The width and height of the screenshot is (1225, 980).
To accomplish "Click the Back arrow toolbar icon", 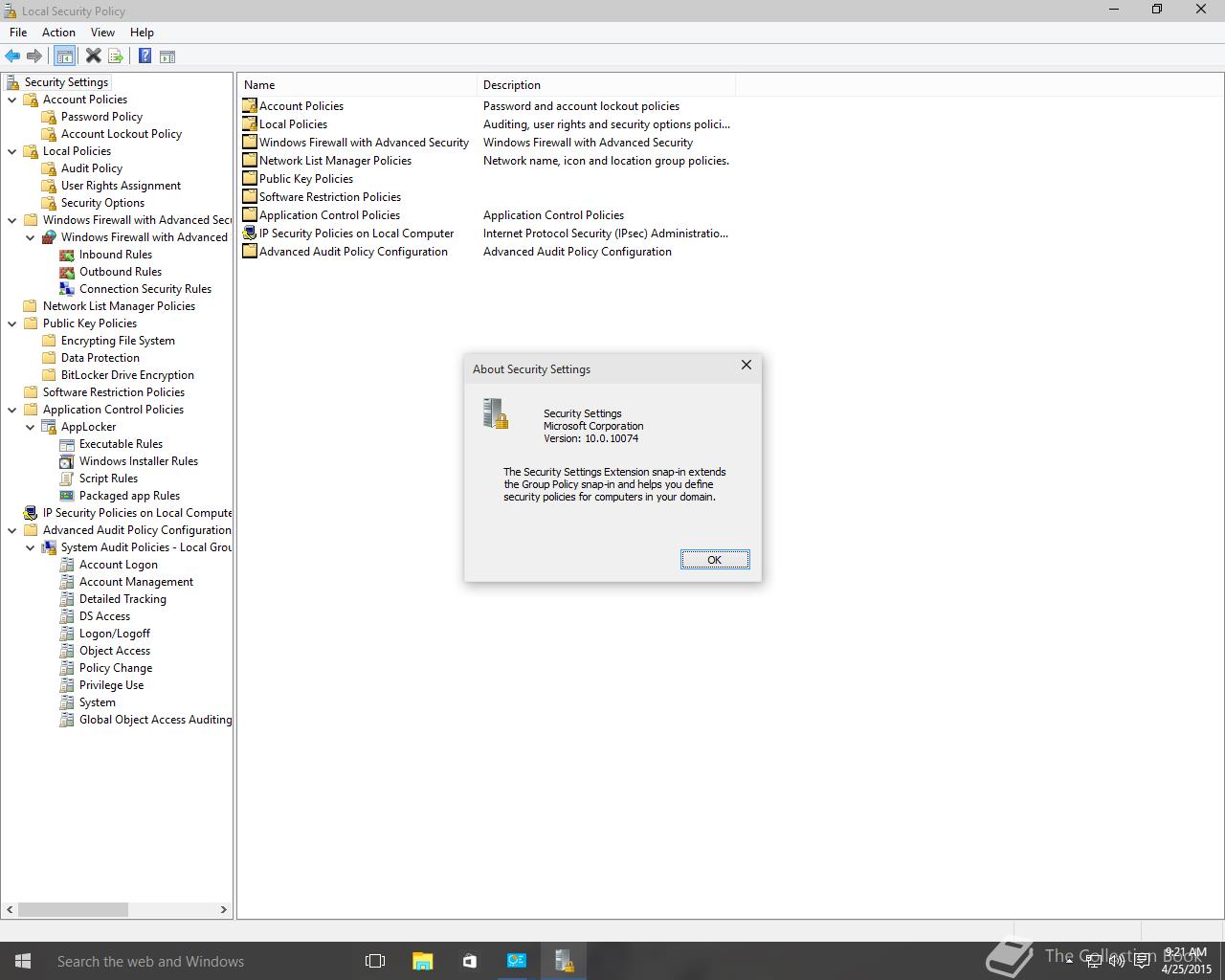I will click(12, 56).
